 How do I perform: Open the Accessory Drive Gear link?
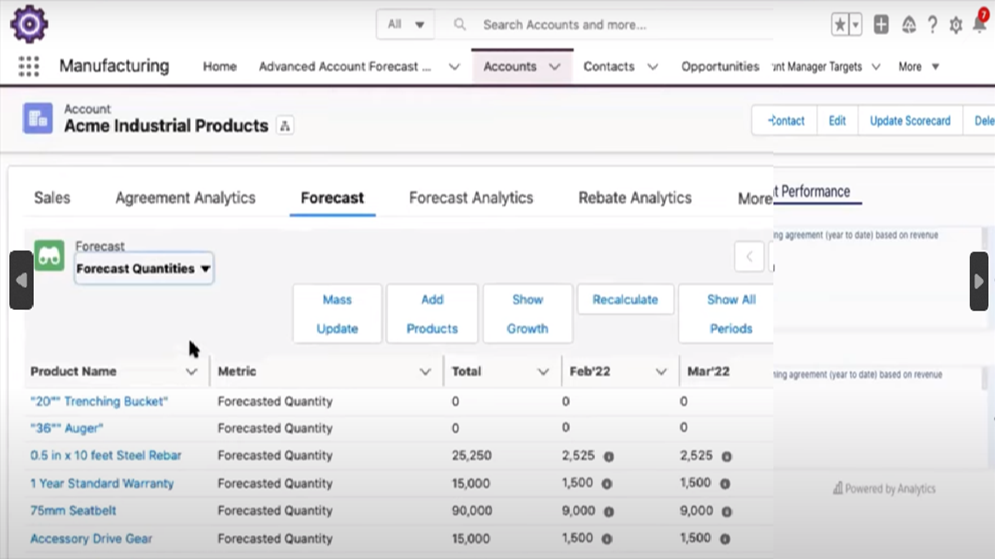point(91,539)
